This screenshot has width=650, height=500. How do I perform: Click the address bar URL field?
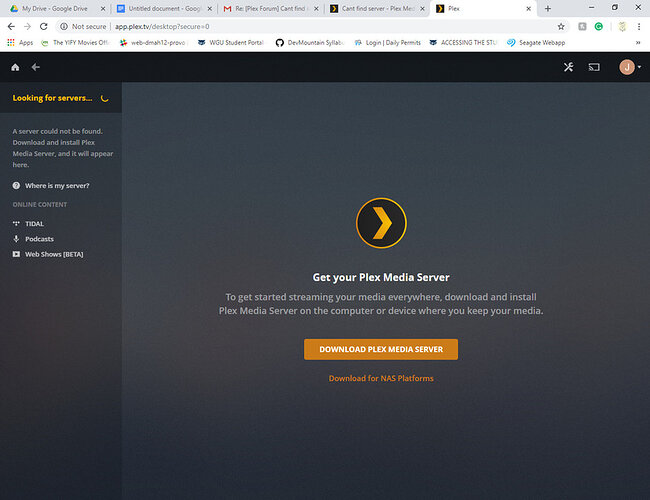tap(311, 27)
